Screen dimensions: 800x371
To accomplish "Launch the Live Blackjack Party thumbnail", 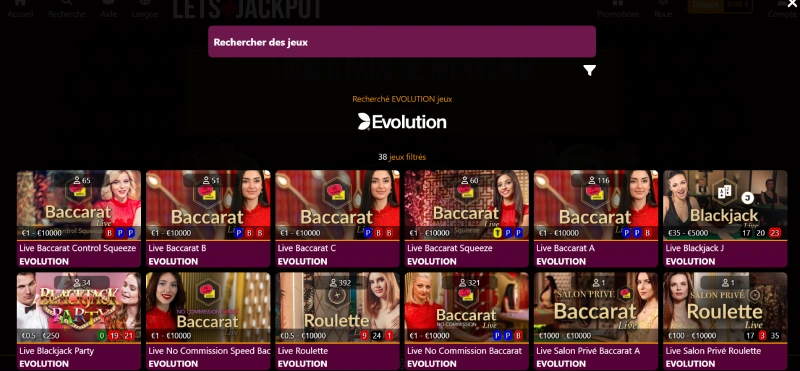I will [x=79, y=307].
